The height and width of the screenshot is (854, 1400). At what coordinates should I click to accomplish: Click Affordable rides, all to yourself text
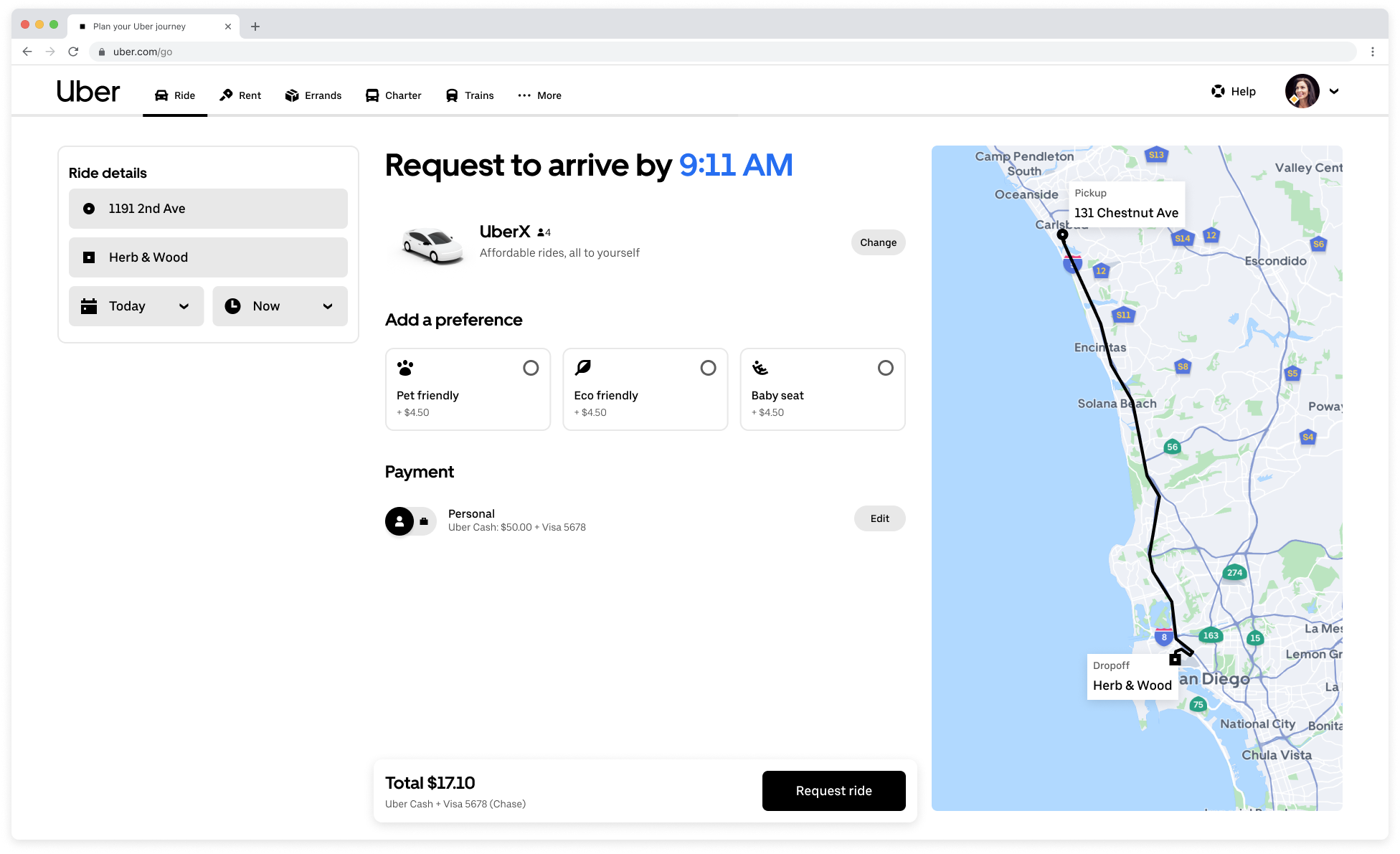point(559,252)
